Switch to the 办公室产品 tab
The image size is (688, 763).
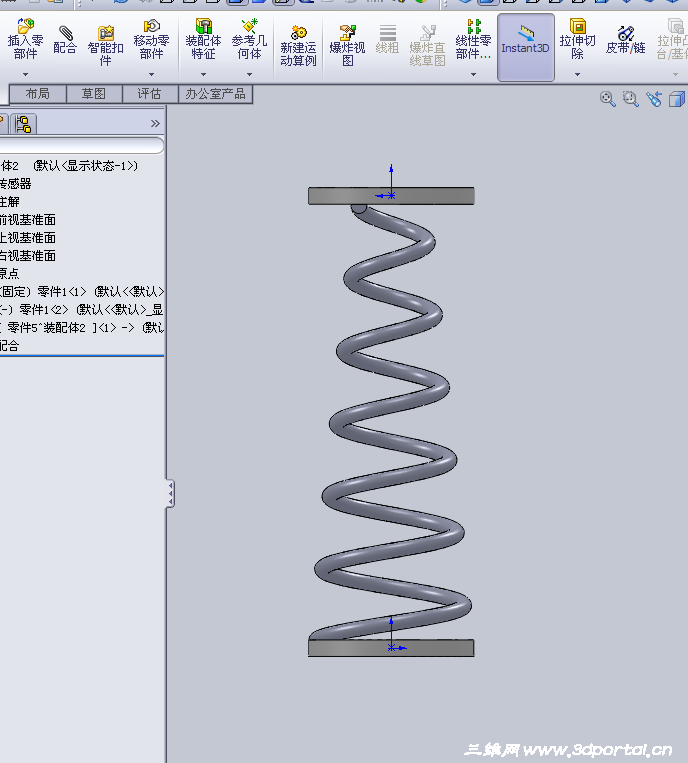pos(216,93)
